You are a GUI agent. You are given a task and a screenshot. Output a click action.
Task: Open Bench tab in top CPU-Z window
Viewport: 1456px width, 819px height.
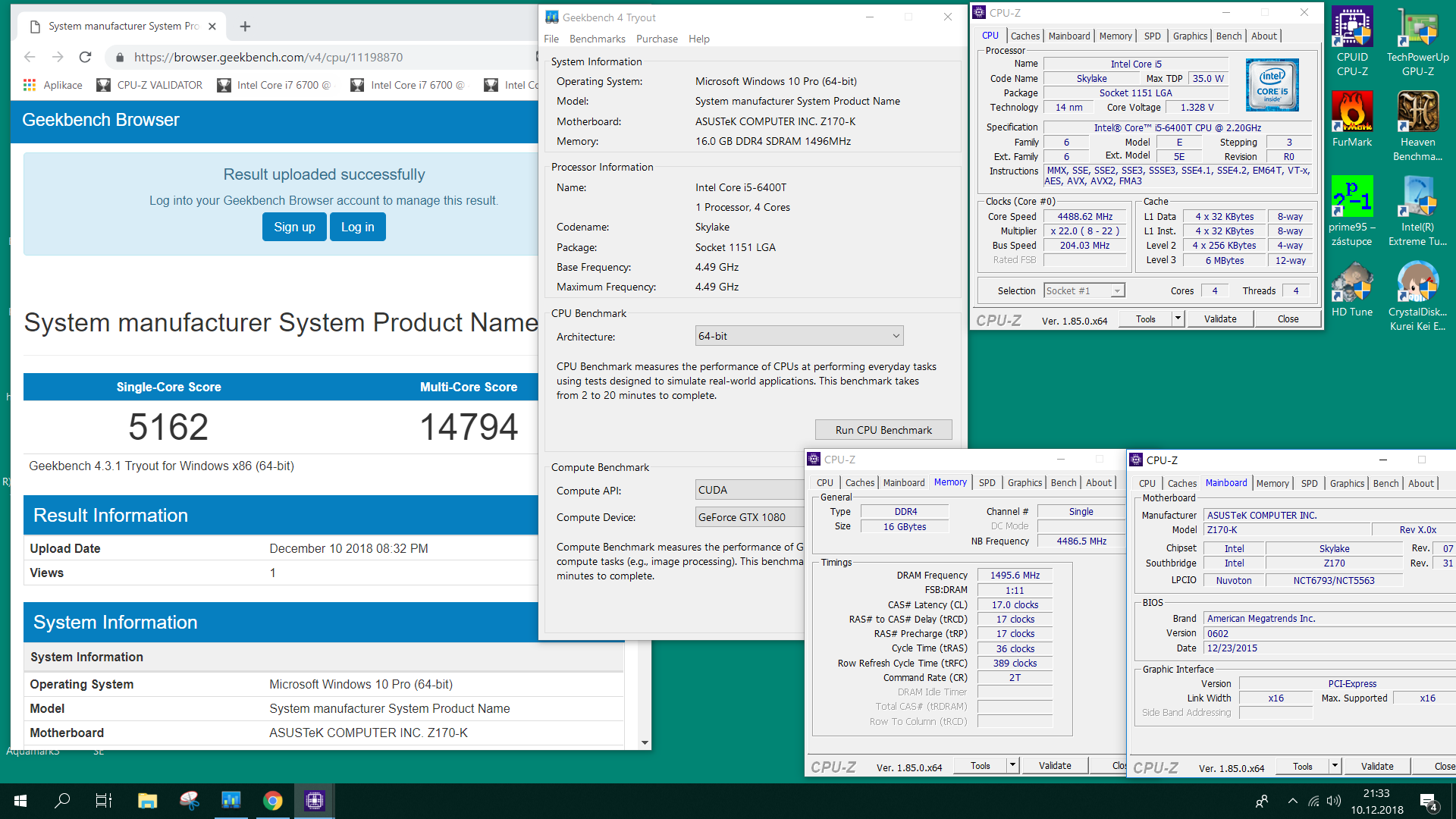pos(1228,36)
